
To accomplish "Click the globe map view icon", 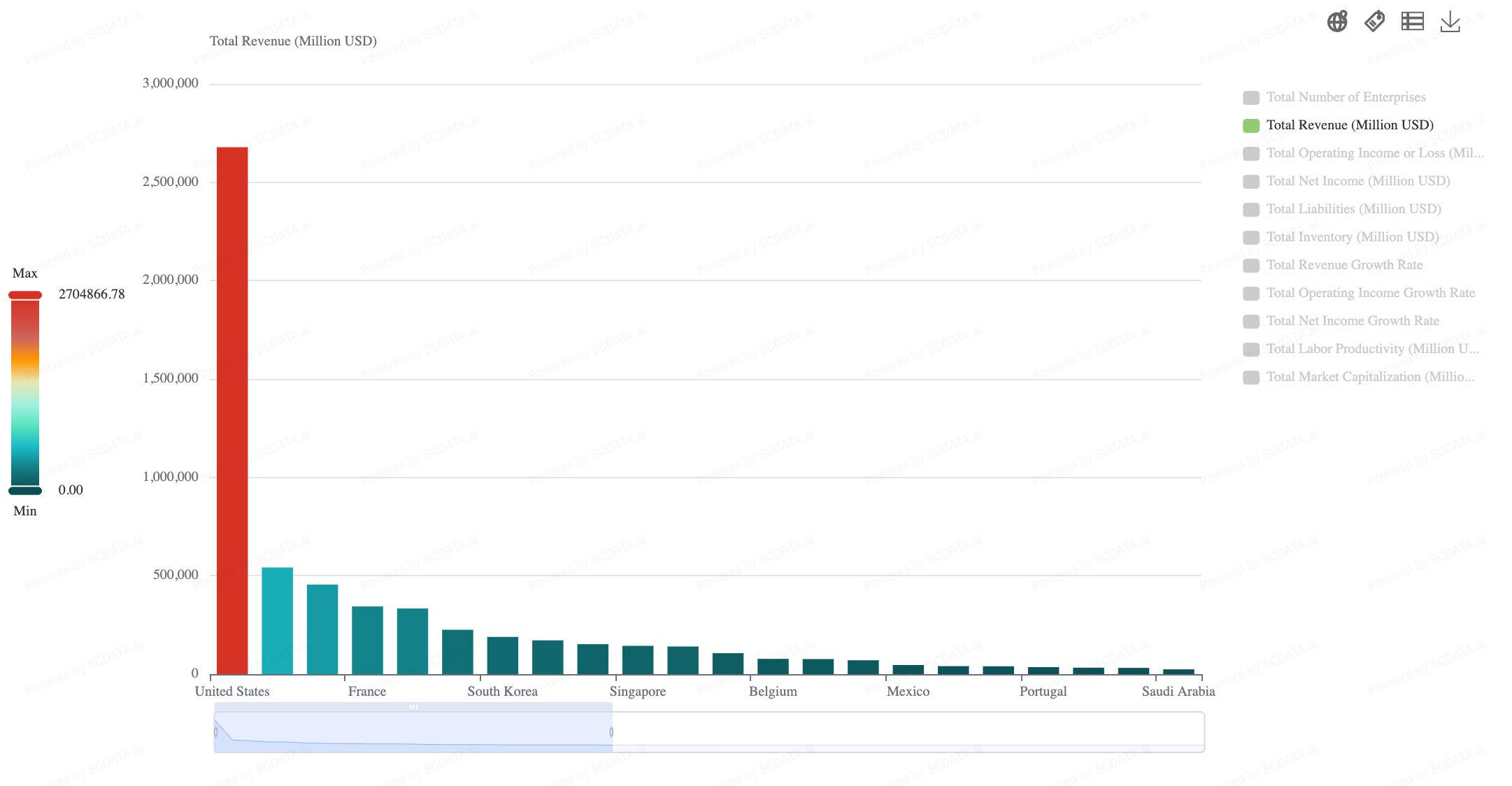I will click(x=1337, y=22).
